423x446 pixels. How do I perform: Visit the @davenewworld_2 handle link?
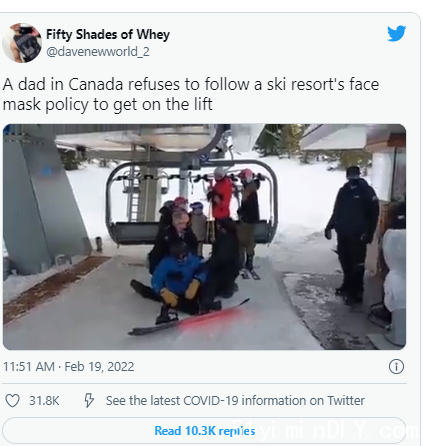[x=98, y=52]
